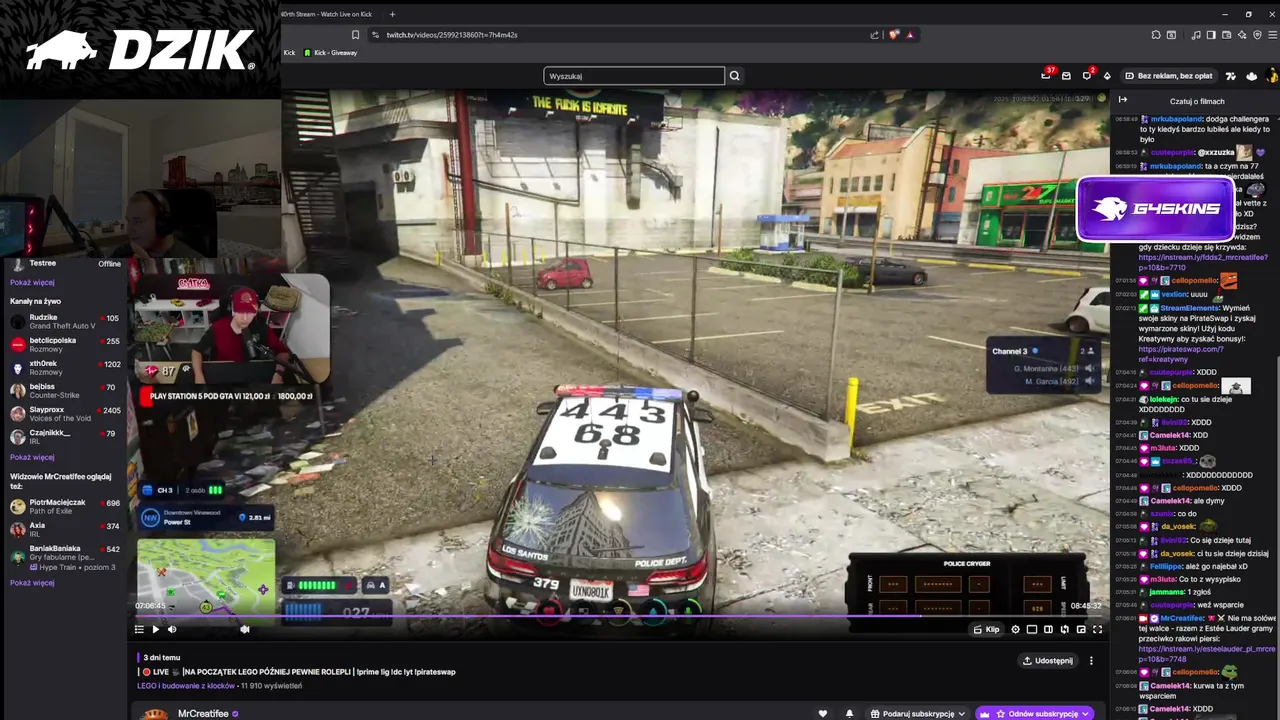Click the pirateswap.com link in chat
The height and width of the screenshot is (720, 1280).
pos(1181,354)
